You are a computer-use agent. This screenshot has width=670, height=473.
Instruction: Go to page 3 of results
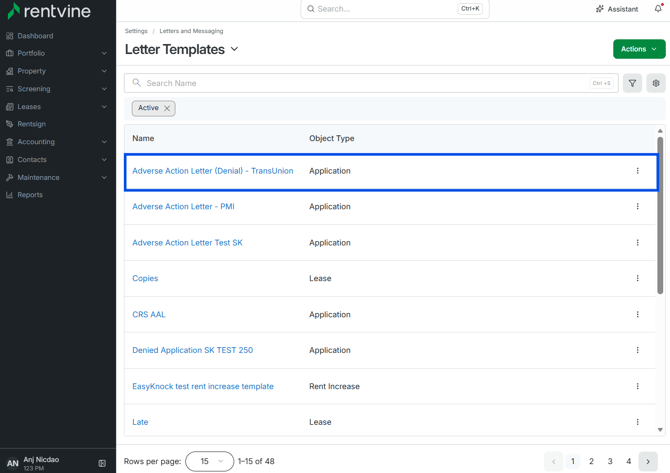coord(610,461)
